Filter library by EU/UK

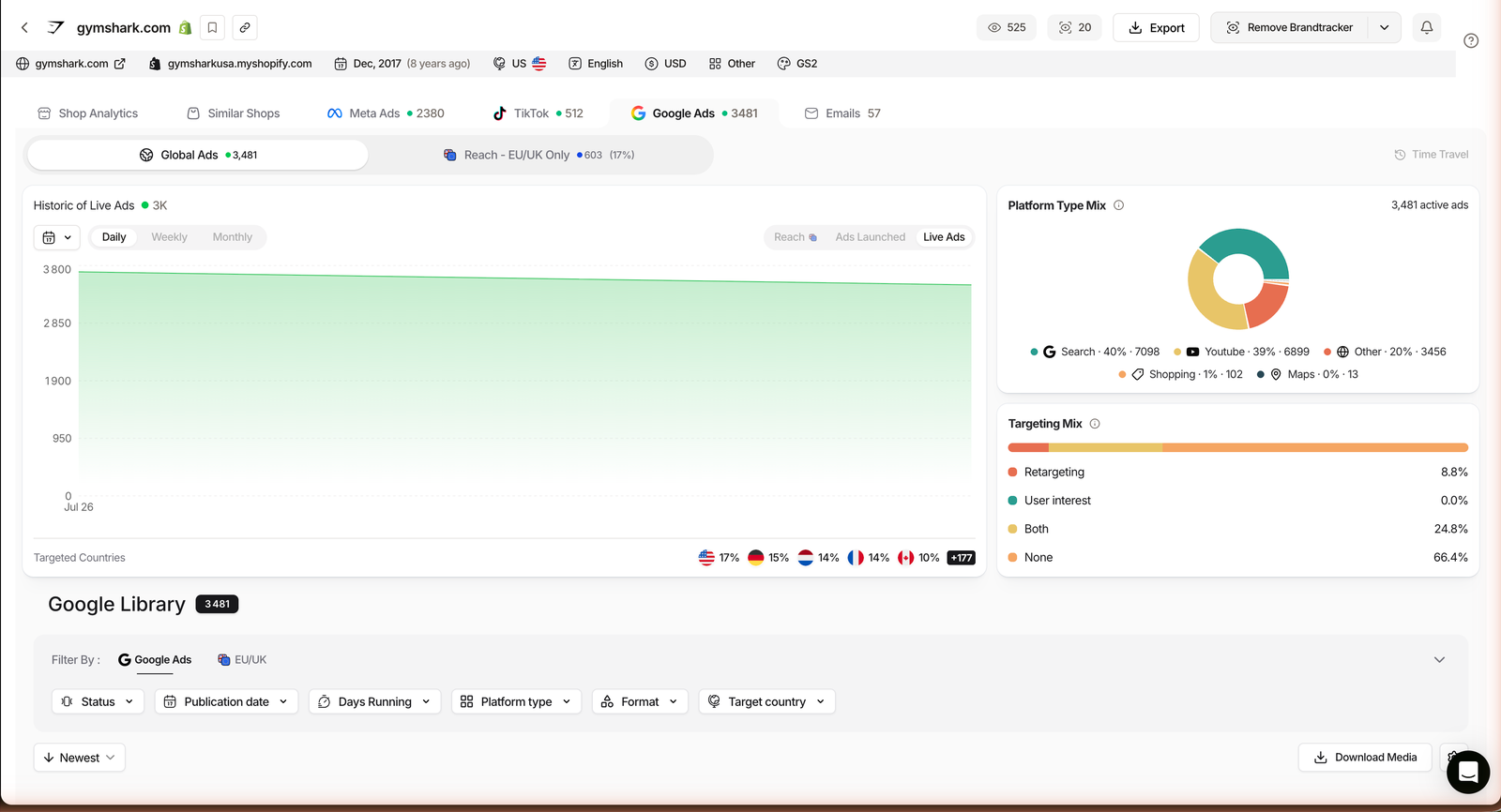pos(242,660)
